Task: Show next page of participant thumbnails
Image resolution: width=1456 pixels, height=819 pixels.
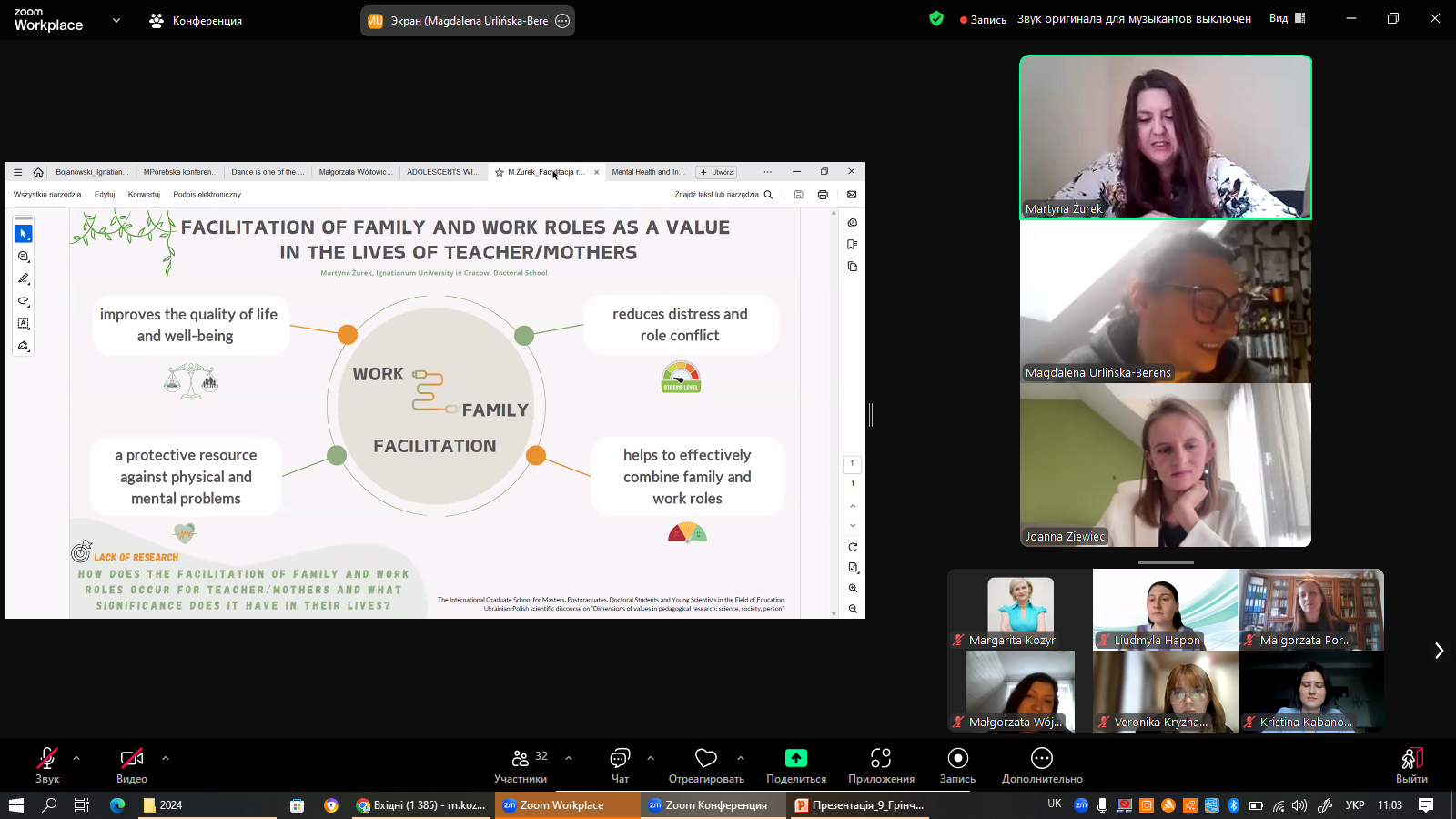Action: [1439, 651]
